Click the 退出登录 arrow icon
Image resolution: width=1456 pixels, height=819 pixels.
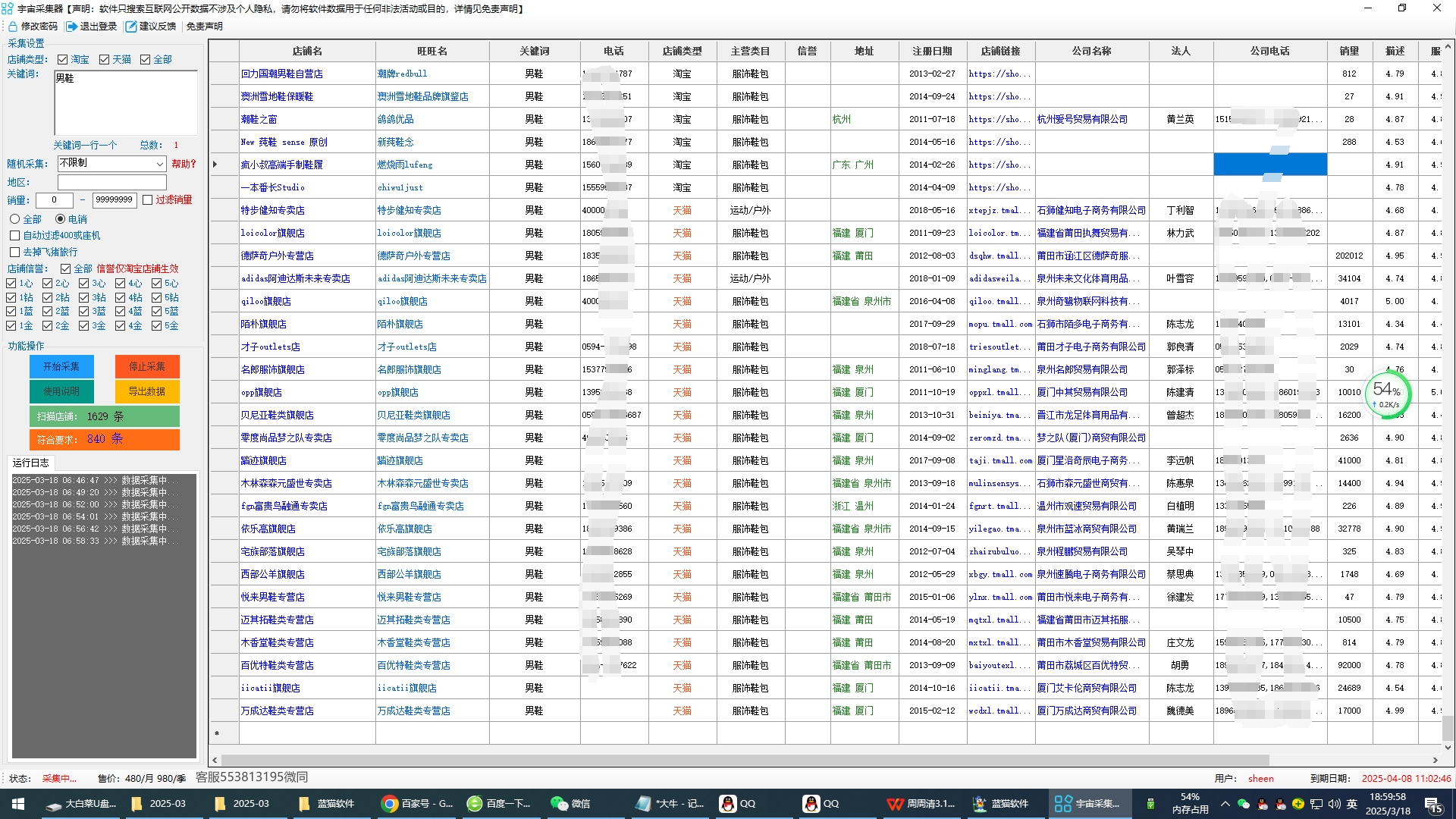pyautogui.click(x=72, y=27)
